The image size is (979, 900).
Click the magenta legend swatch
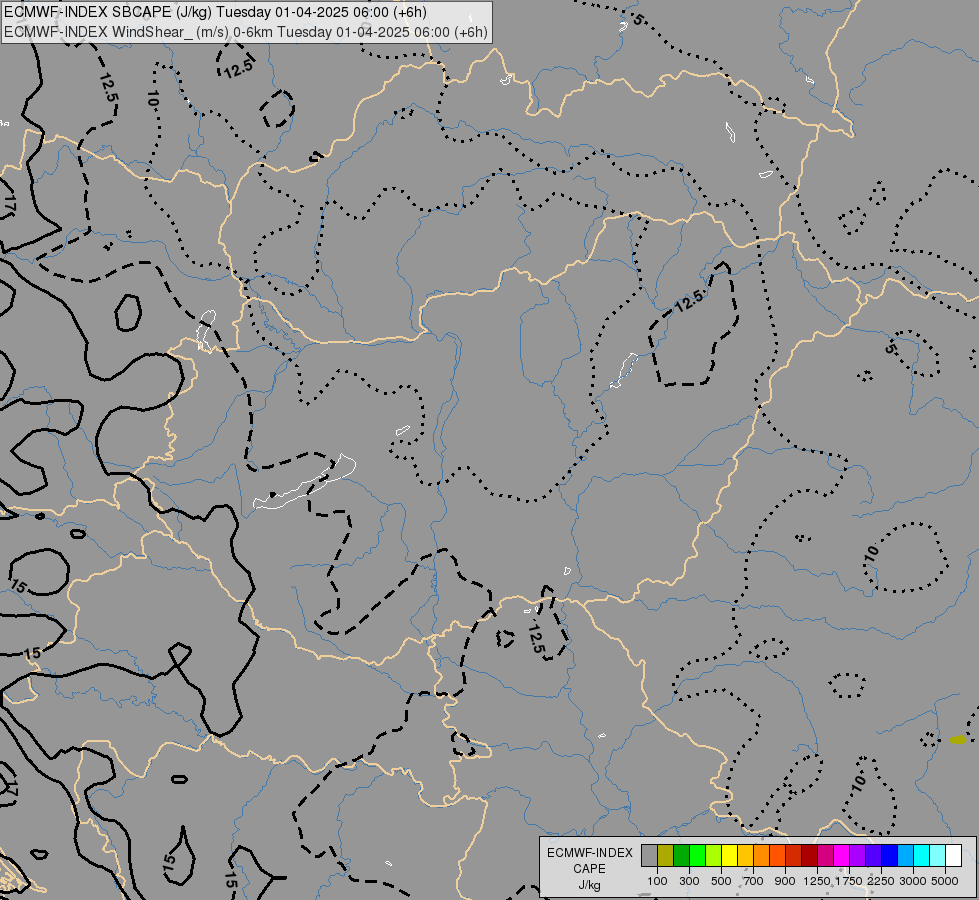(x=842, y=856)
